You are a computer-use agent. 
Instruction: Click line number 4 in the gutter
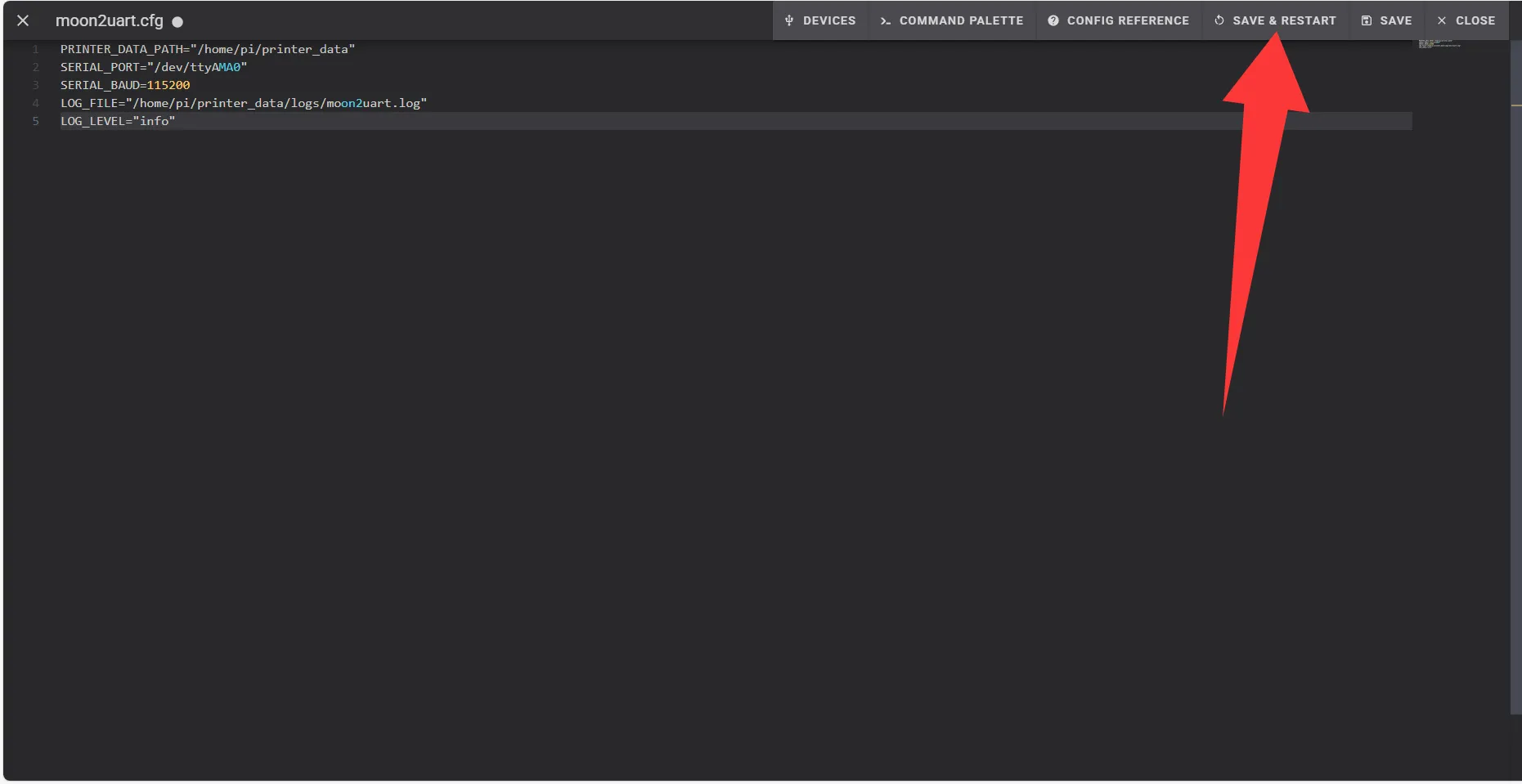click(x=35, y=103)
